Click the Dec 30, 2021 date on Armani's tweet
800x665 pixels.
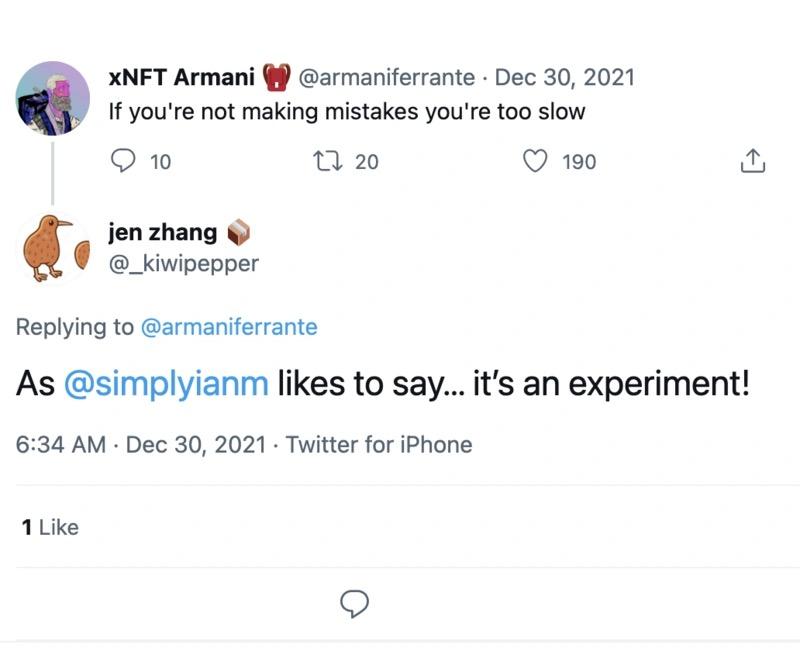pyautogui.click(x=565, y=77)
